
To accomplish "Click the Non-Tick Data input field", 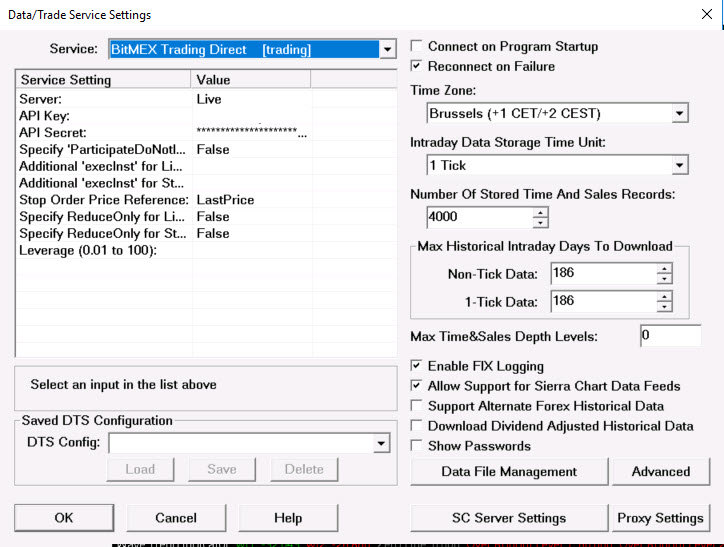I will [x=603, y=273].
